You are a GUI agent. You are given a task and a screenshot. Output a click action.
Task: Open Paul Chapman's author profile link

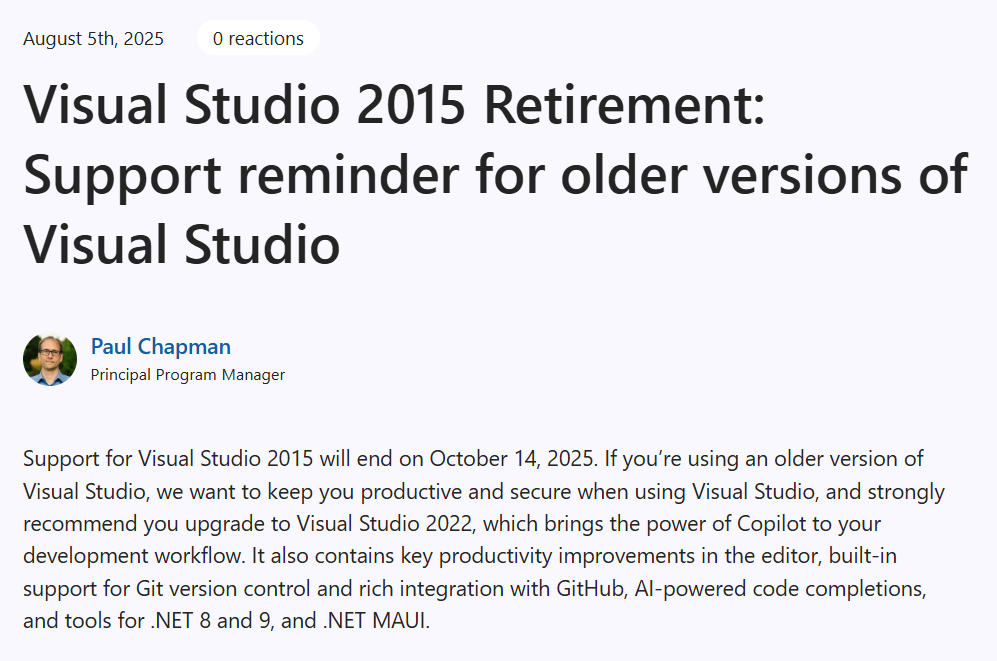click(x=160, y=347)
